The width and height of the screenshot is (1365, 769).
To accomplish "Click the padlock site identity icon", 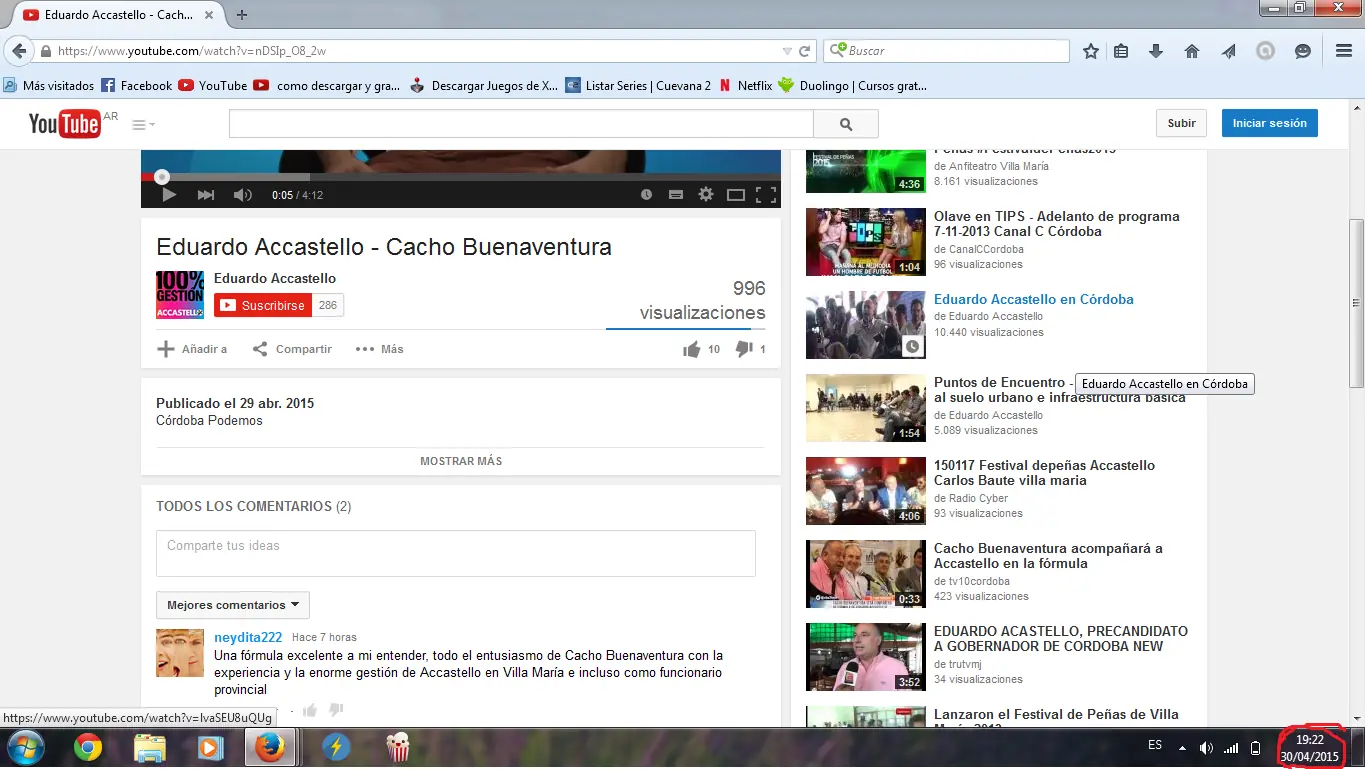I will tap(45, 51).
